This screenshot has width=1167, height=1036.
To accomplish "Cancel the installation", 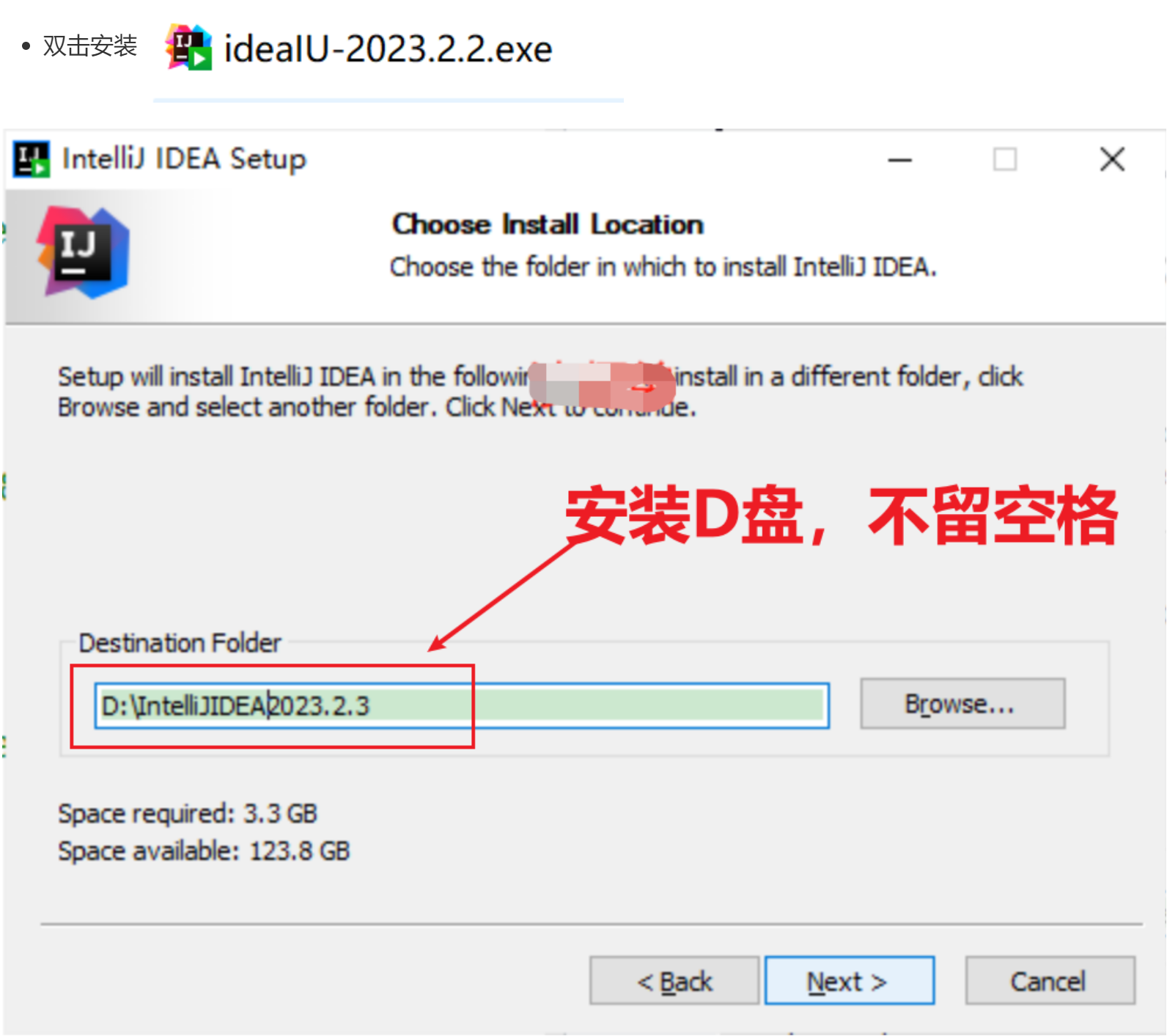I will coord(1050,981).
